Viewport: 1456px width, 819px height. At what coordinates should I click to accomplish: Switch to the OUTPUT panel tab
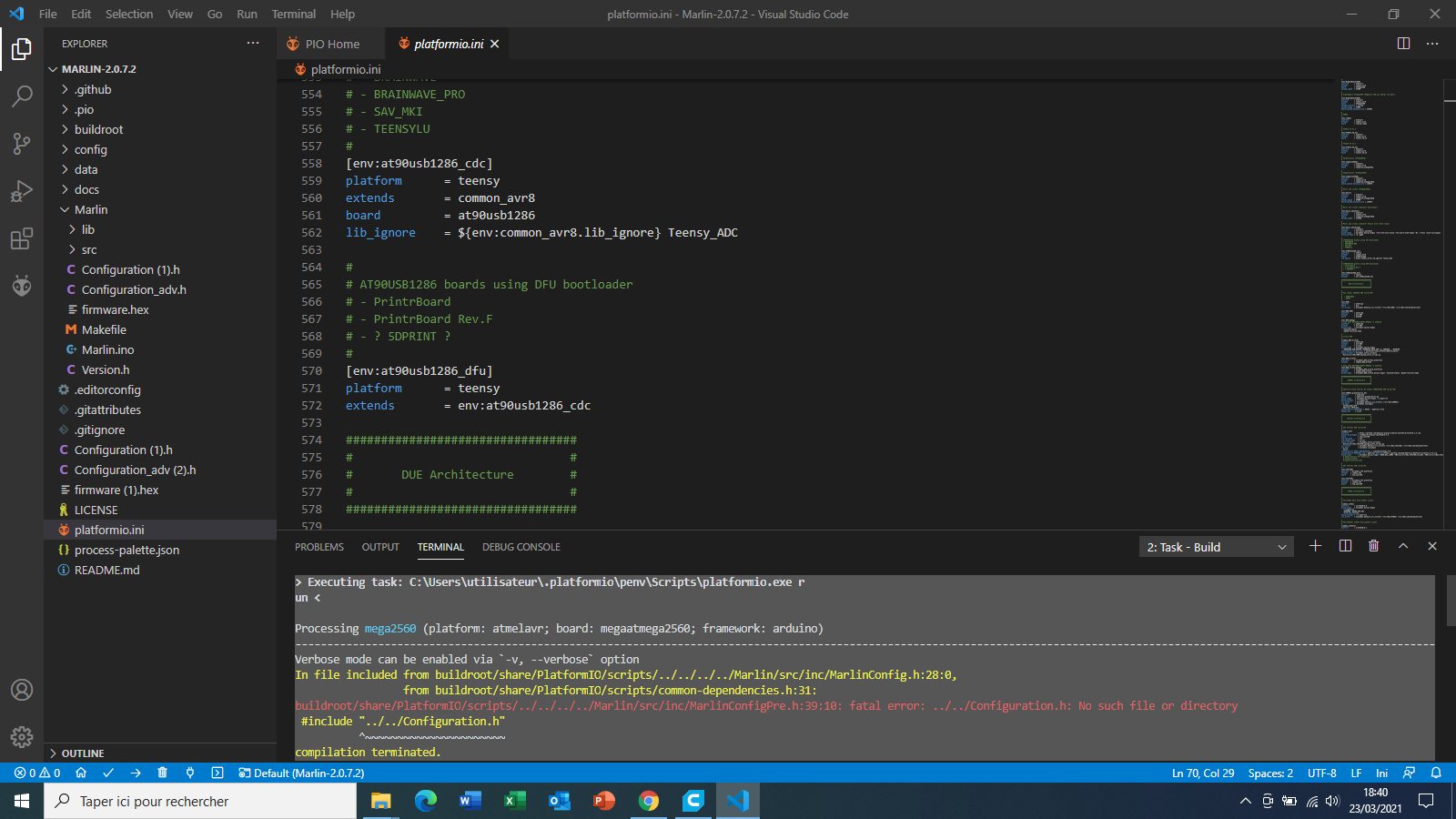pos(380,547)
